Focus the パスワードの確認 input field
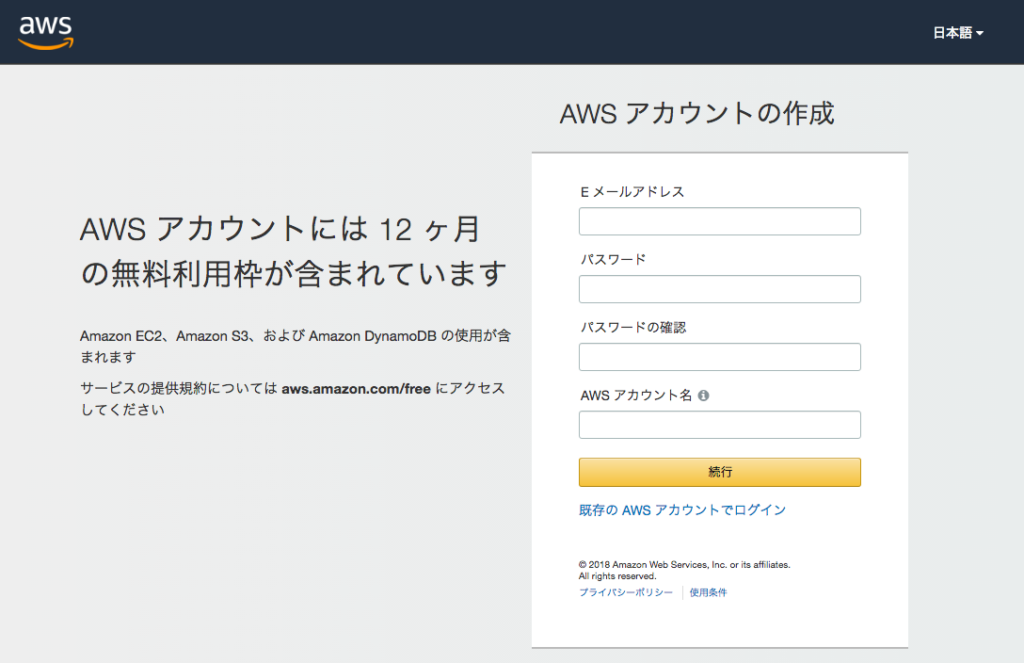This screenshot has height=663, width=1024. (x=720, y=357)
